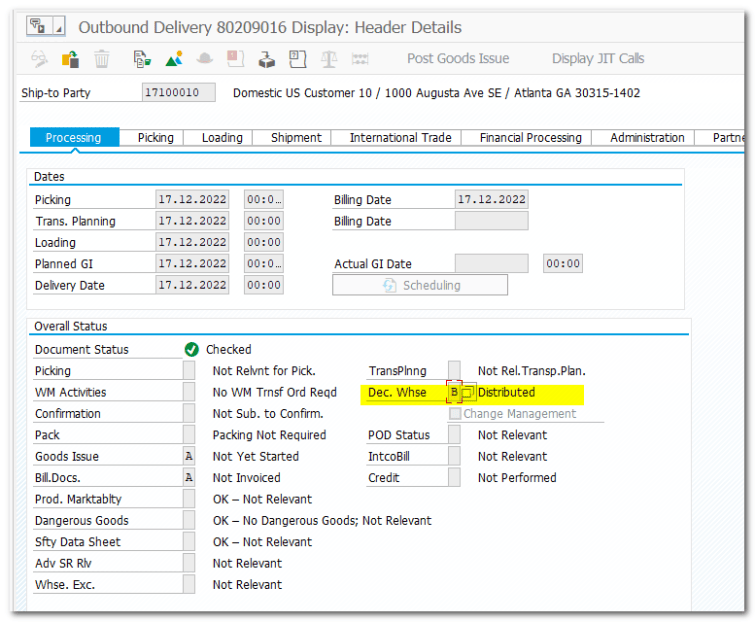The image size is (755, 622).
Task: Click the Dec. Whse value help icon
Action: click(x=468, y=392)
